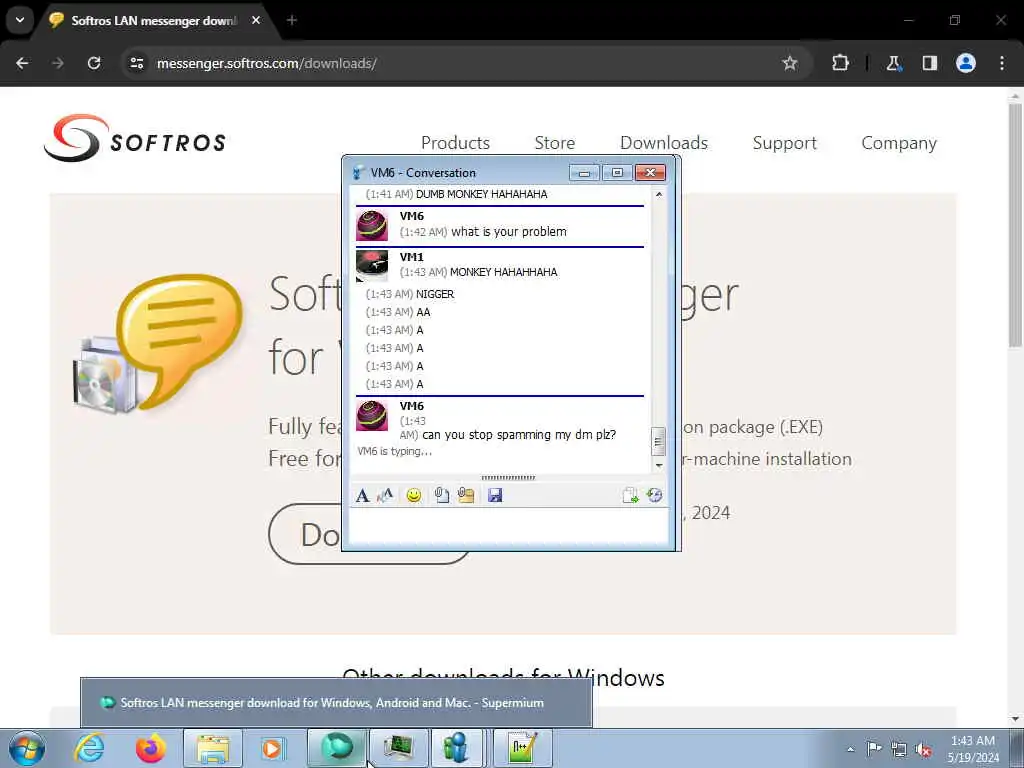1024x768 pixels.
Task: Open the computer monitor app on taskbar
Action: click(398, 748)
